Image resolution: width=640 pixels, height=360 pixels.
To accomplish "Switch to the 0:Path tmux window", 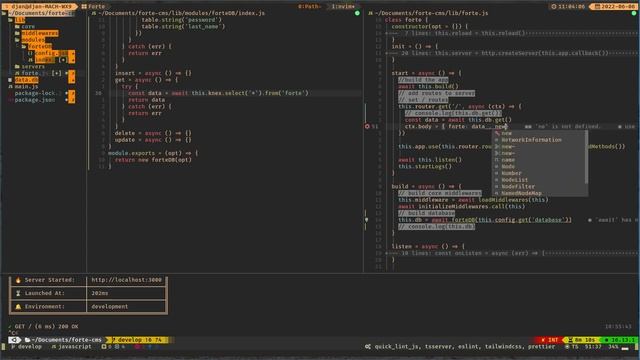I will click(x=309, y=7).
